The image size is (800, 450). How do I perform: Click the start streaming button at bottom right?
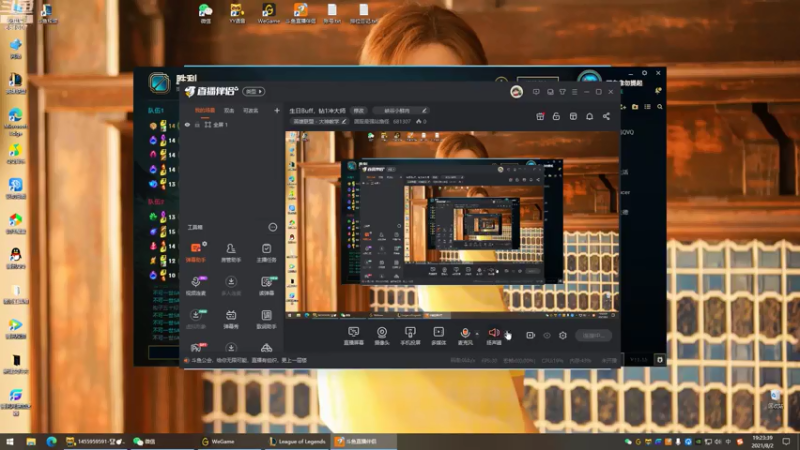pyautogui.click(x=593, y=335)
